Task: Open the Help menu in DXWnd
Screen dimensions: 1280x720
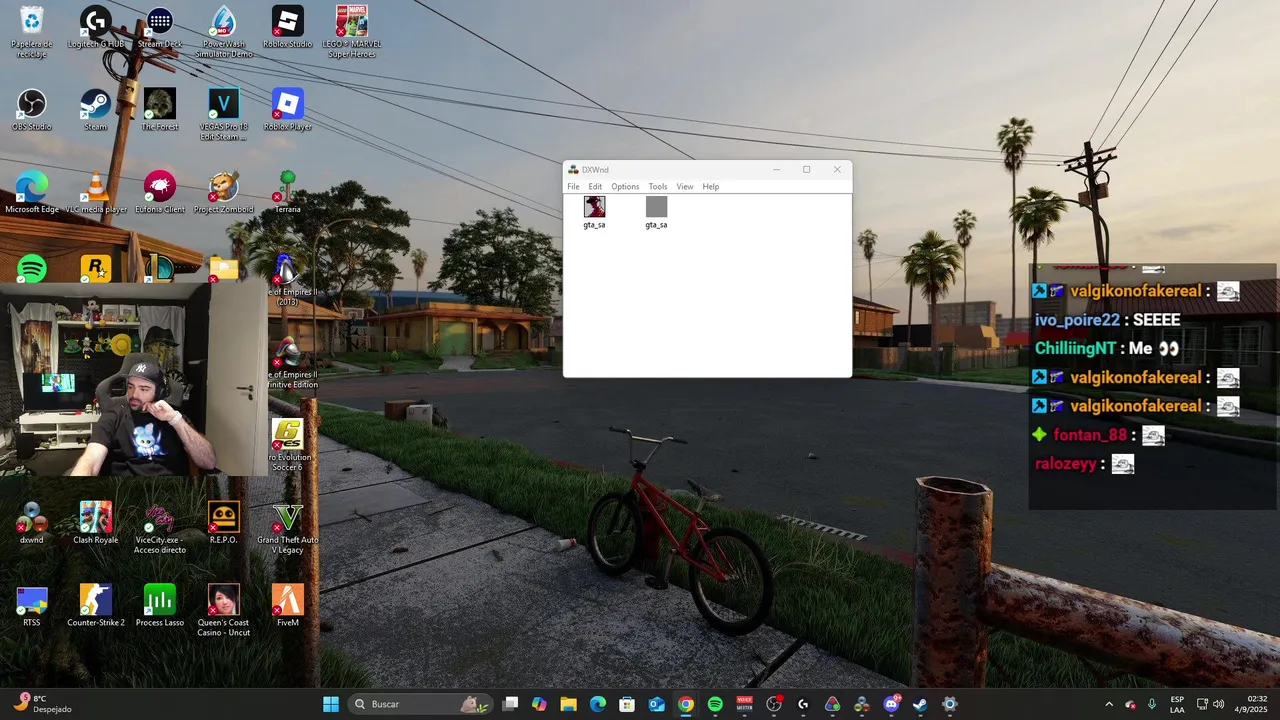Action: pyautogui.click(x=710, y=187)
